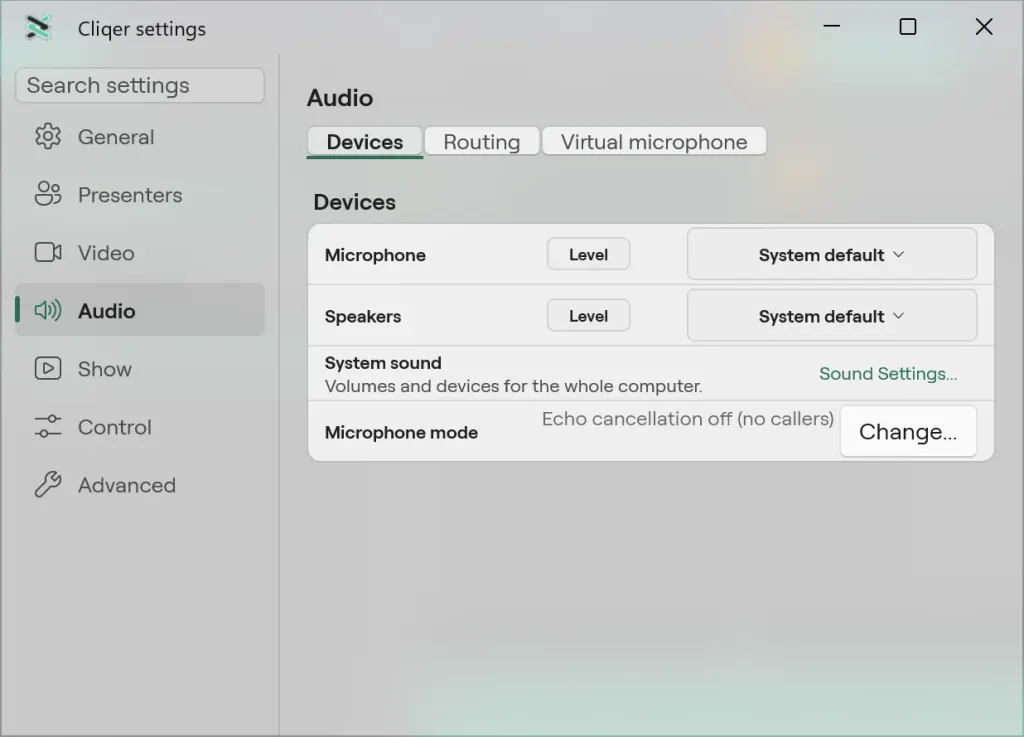This screenshot has width=1024, height=737.
Task: Click the Cliqer logo in title bar
Action: pyautogui.click(x=37, y=27)
